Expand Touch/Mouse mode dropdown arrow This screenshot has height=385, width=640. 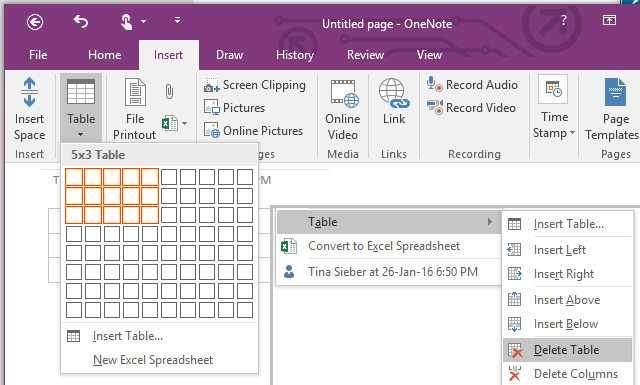click(143, 21)
